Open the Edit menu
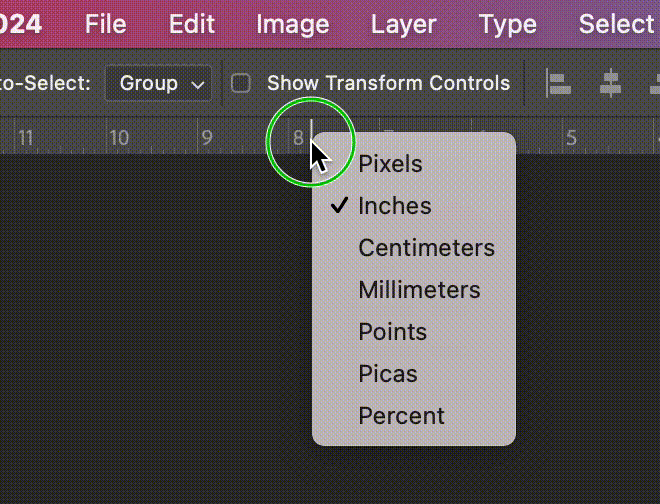Screen dimensions: 660x504 click(x=192, y=24)
